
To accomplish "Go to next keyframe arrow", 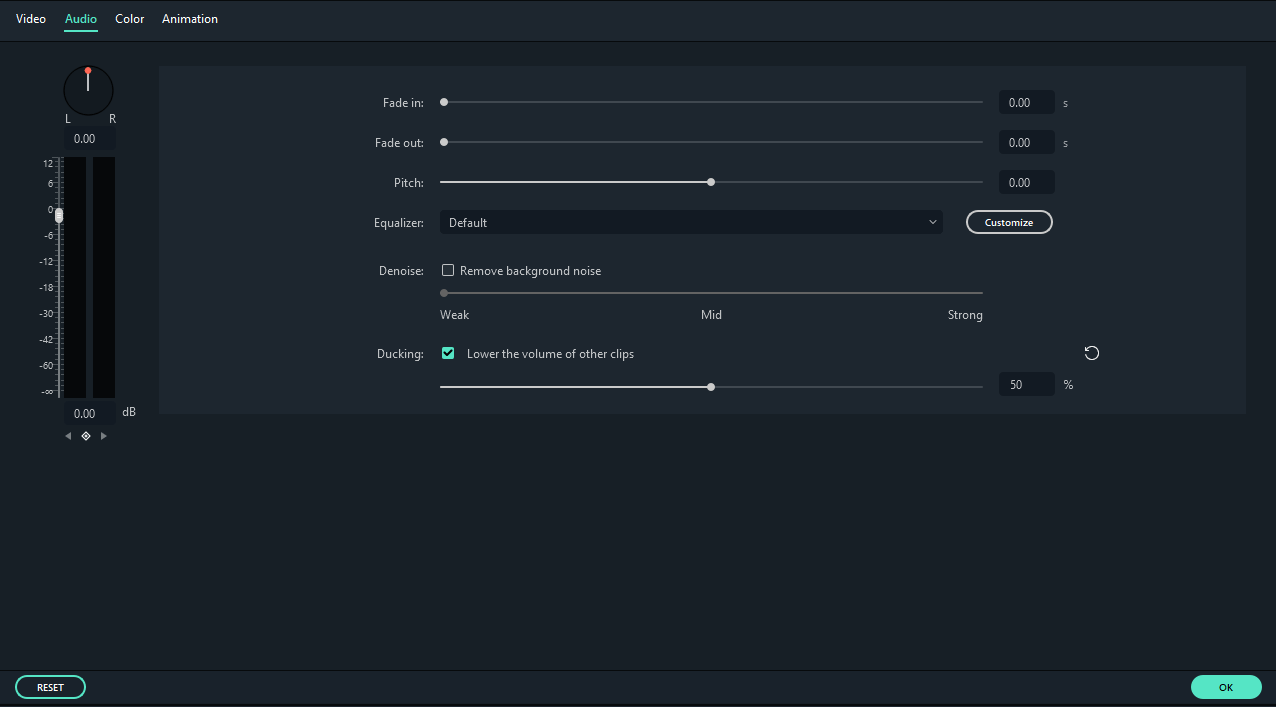I will coord(104,436).
